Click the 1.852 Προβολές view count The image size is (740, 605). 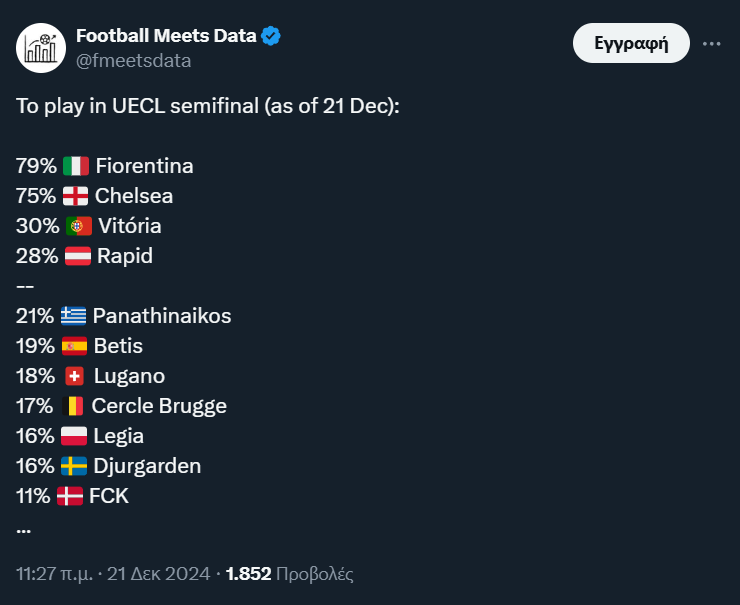(290, 575)
